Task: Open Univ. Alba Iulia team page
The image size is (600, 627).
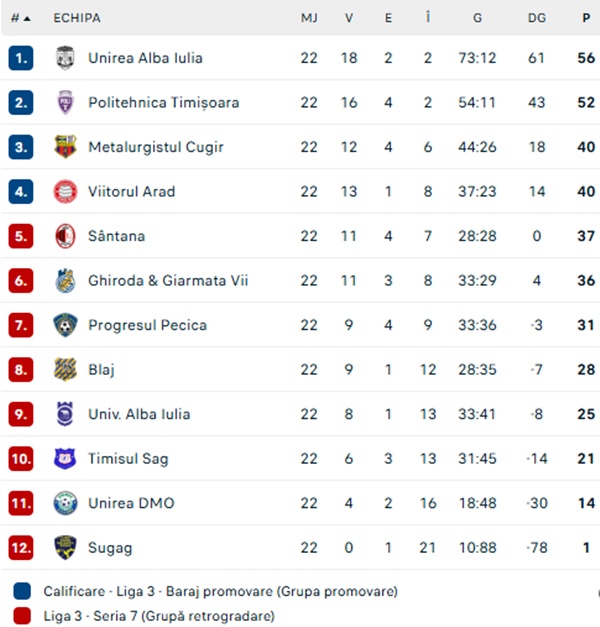Action: pyautogui.click(x=138, y=414)
